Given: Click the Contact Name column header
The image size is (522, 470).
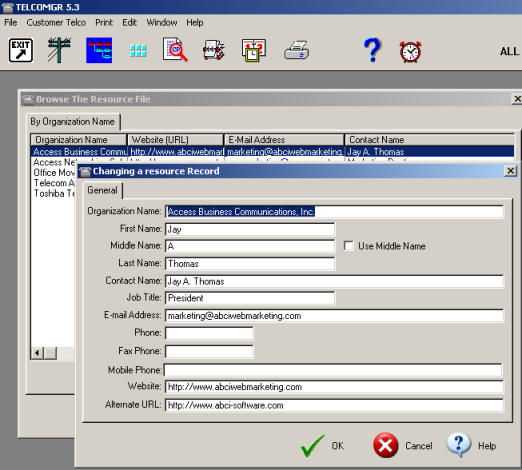Looking at the screenshot, I should pos(430,140).
